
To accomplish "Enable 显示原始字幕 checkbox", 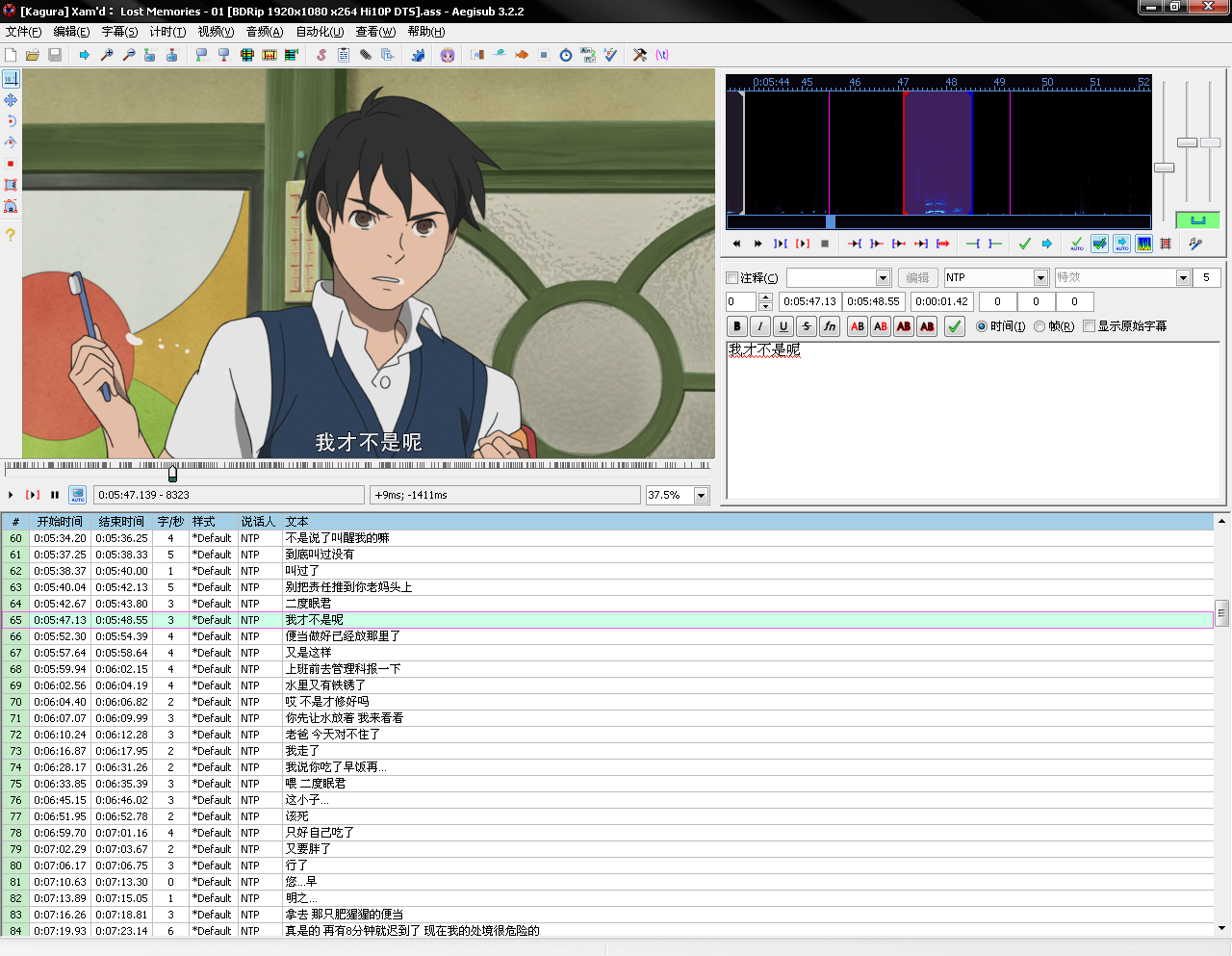I will tap(1090, 326).
